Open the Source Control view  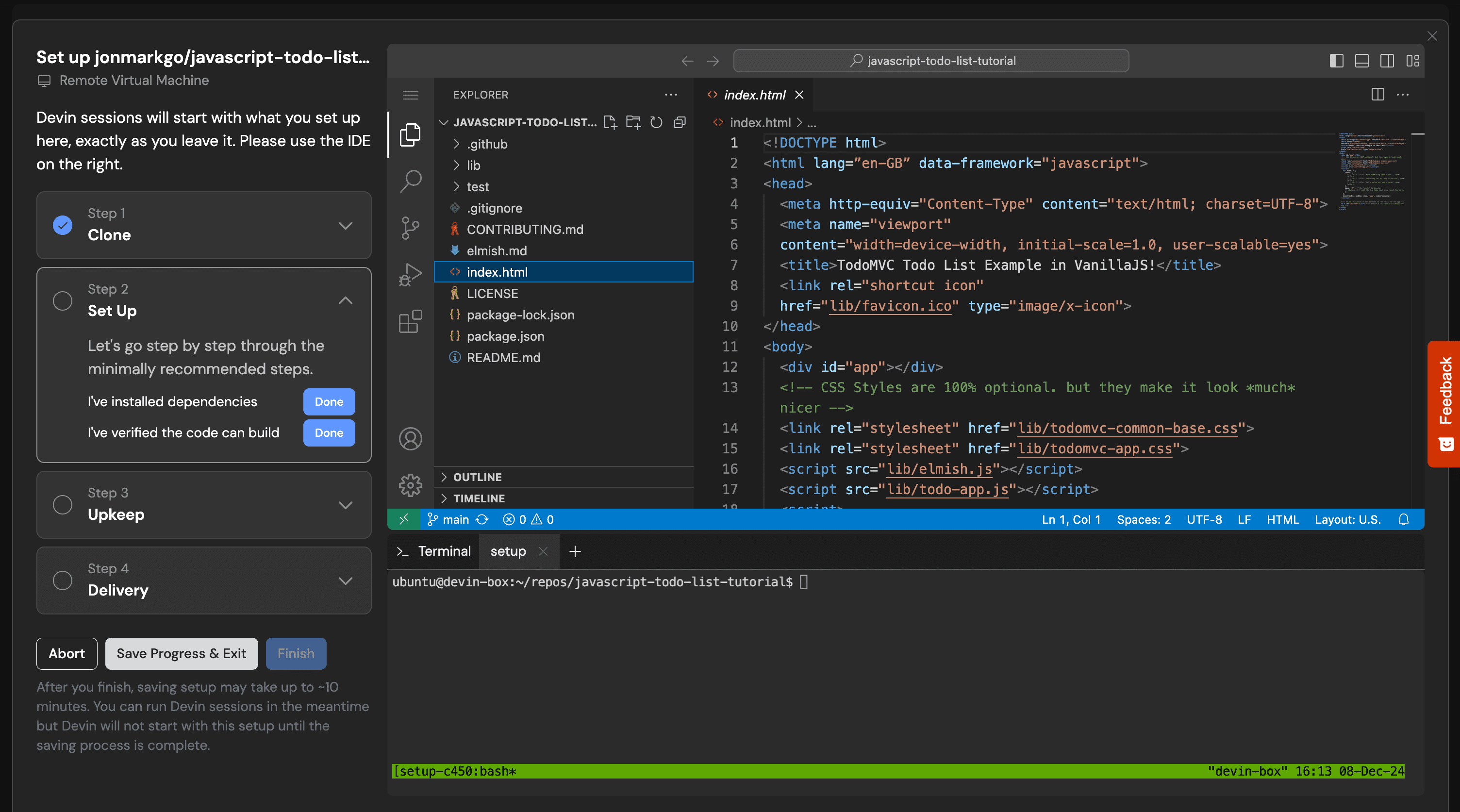(x=410, y=228)
